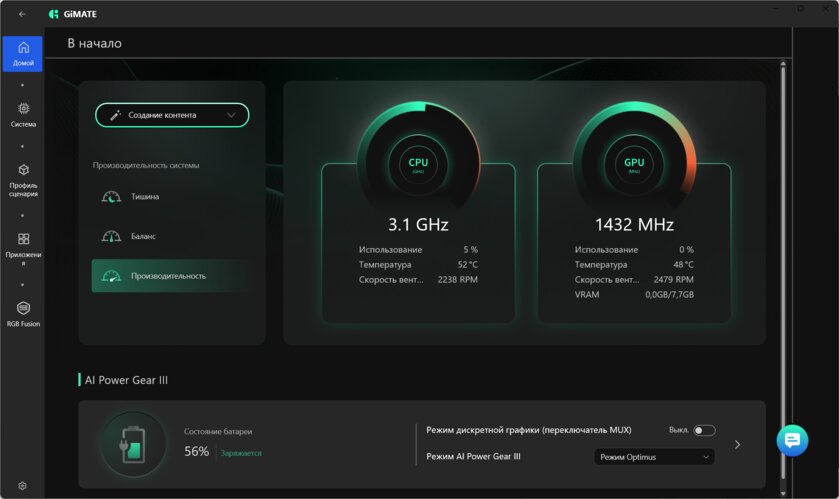Select the Баланс performance mode
The image size is (839, 499).
click(171, 236)
